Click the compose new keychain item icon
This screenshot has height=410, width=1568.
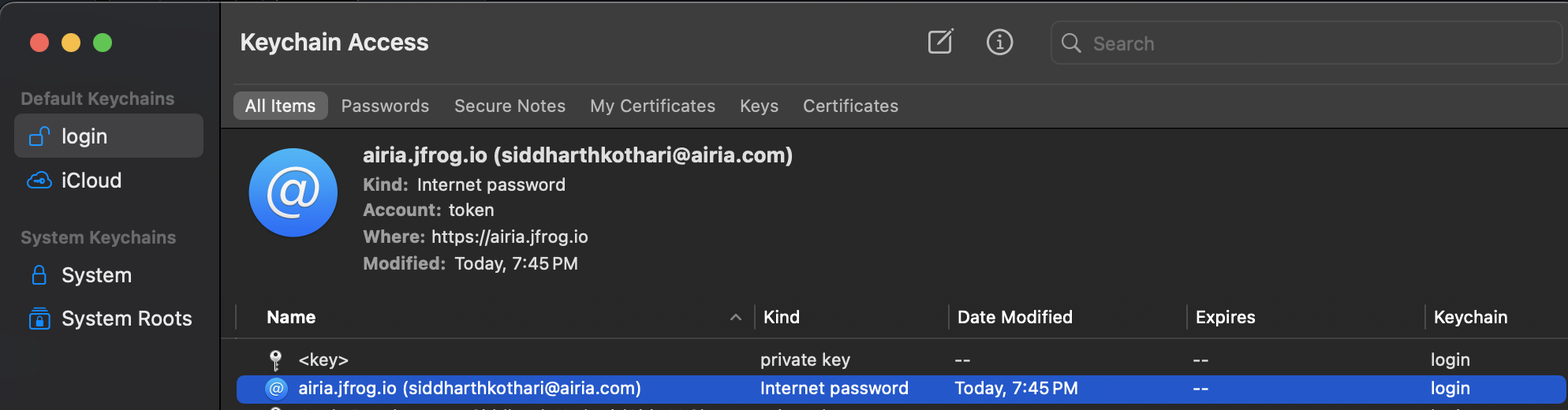click(940, 42)
